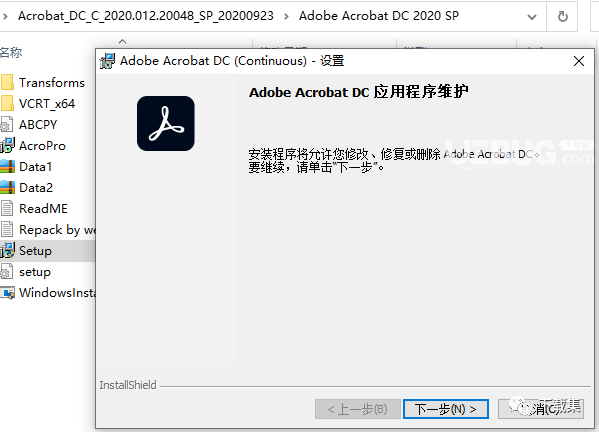Select the ABCPY file name
The height and width of the screenshot is (432, 599).
pyautogui.click(x=38, y=125)
